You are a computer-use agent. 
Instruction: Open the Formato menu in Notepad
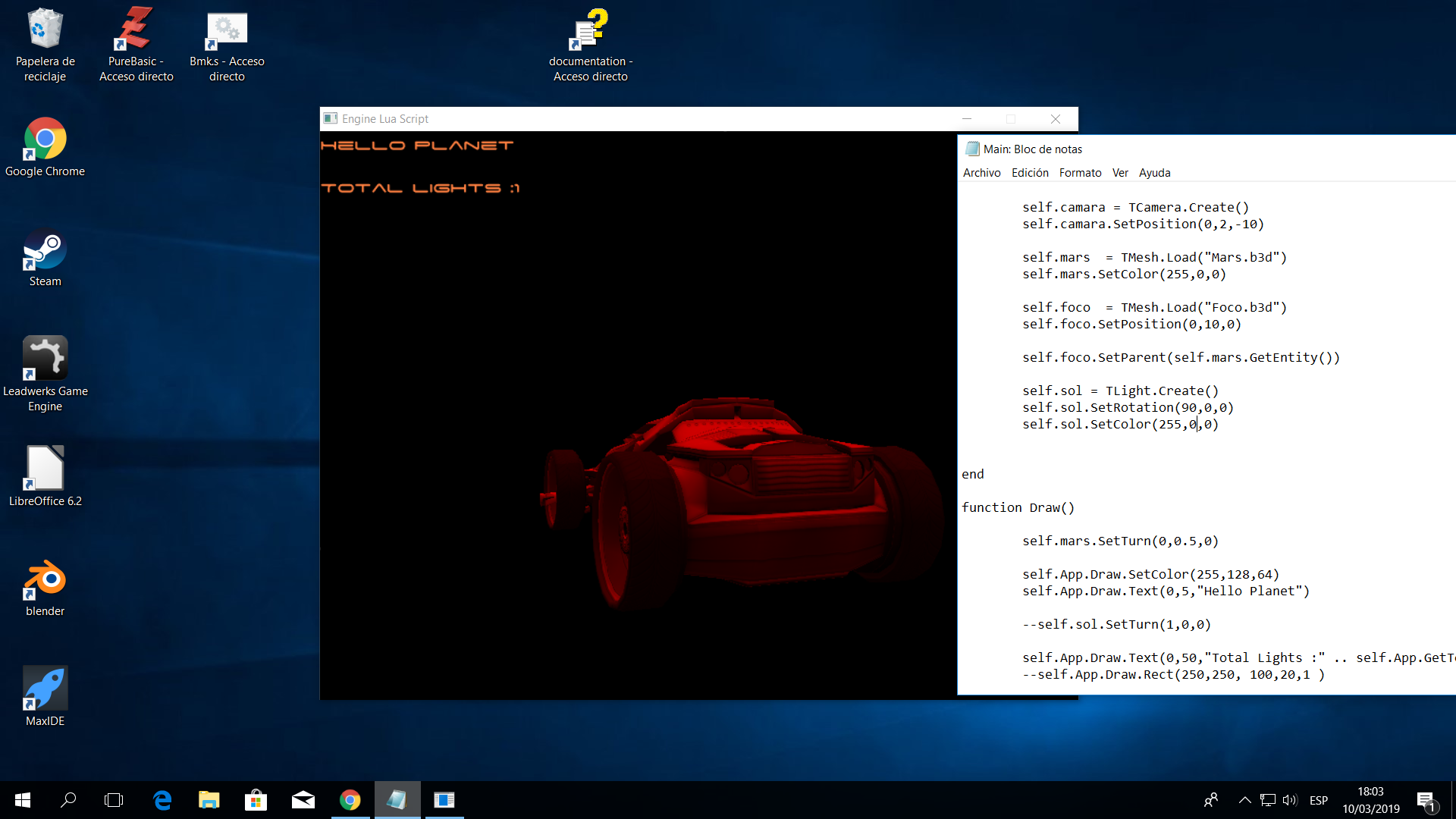coord(1080,173)
